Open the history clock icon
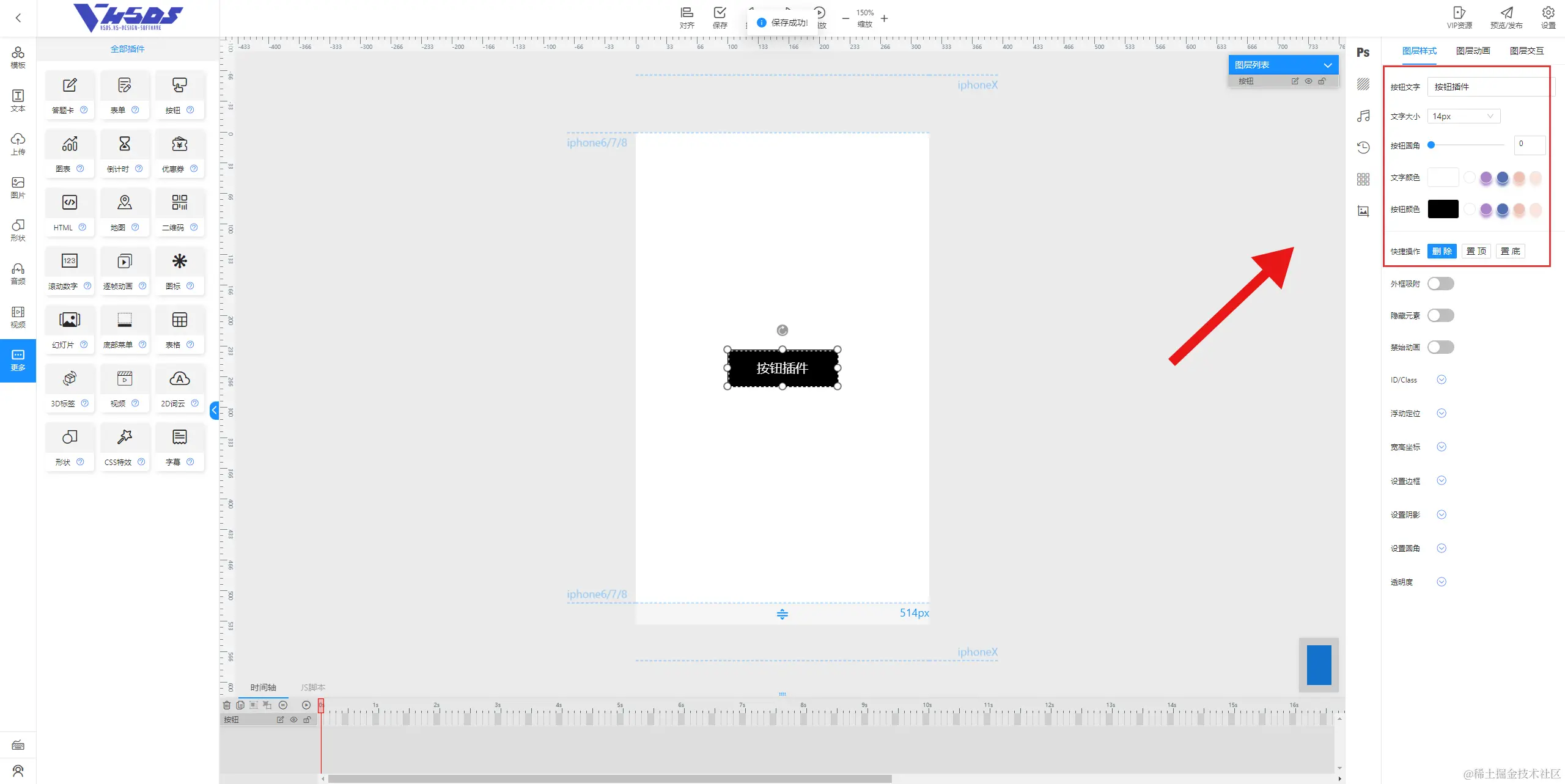This screenshot has width=1565, height=784. pos(1363,147)
